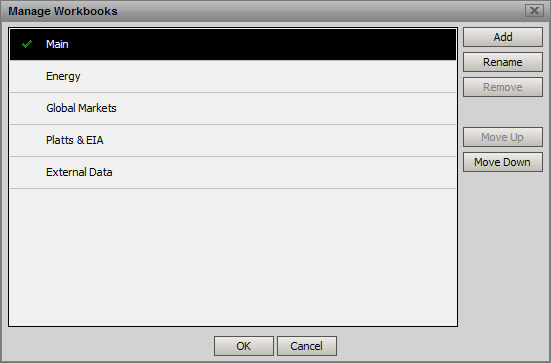Image resolution: width=551 pixels, height=363 pixels.
Task: Click the Manage Workbooks title bar
Action: pos(264,11)
